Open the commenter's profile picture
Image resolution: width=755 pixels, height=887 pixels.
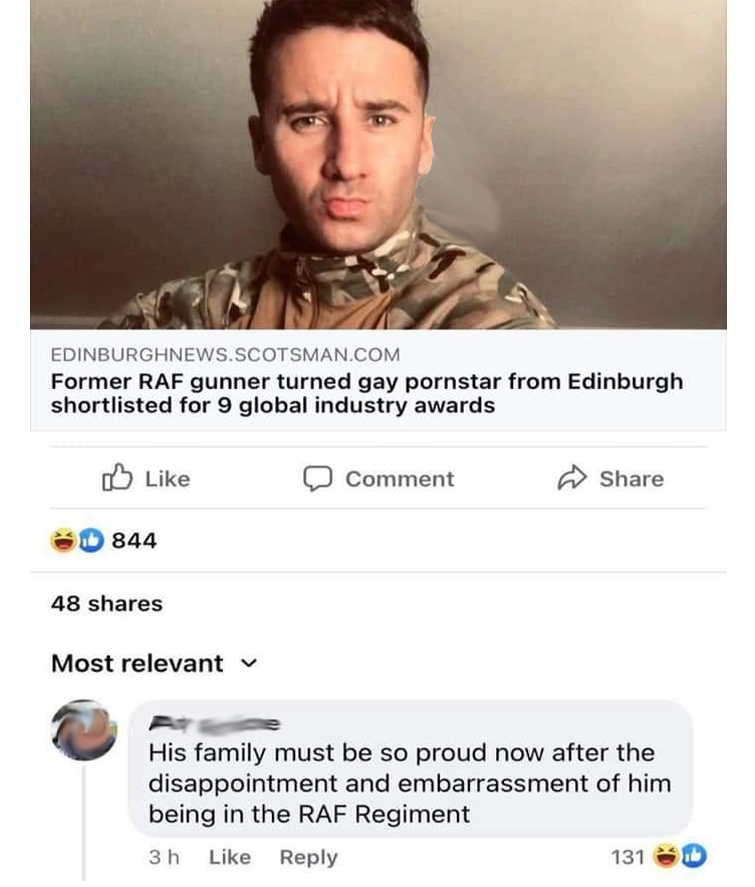84,730
